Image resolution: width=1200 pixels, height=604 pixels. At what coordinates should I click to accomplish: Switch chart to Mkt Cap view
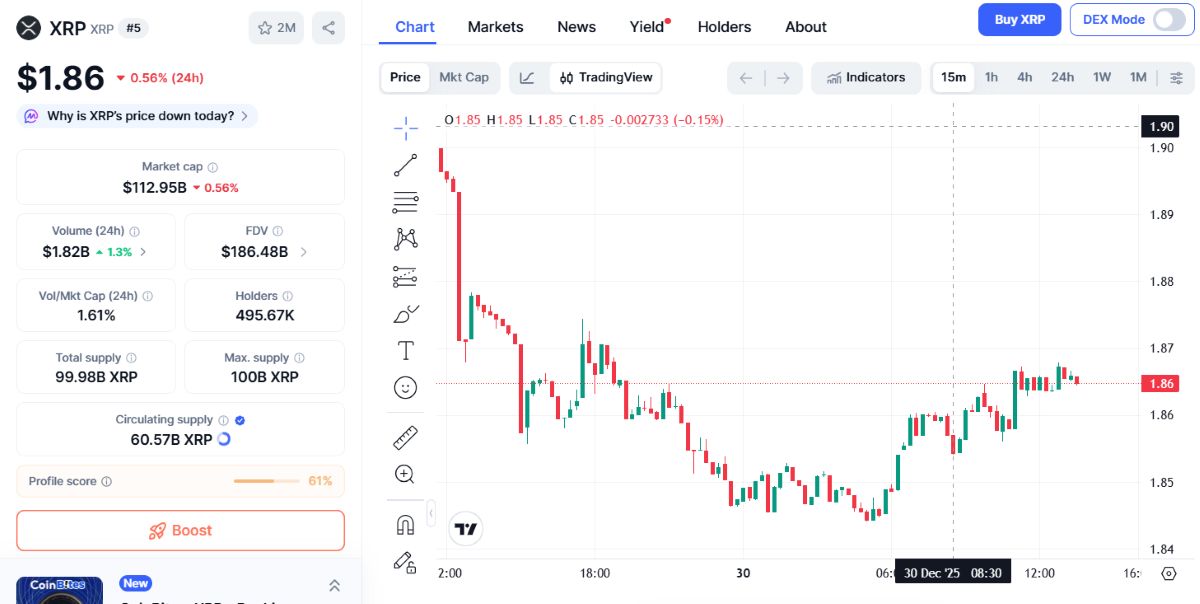coord(464,77)
